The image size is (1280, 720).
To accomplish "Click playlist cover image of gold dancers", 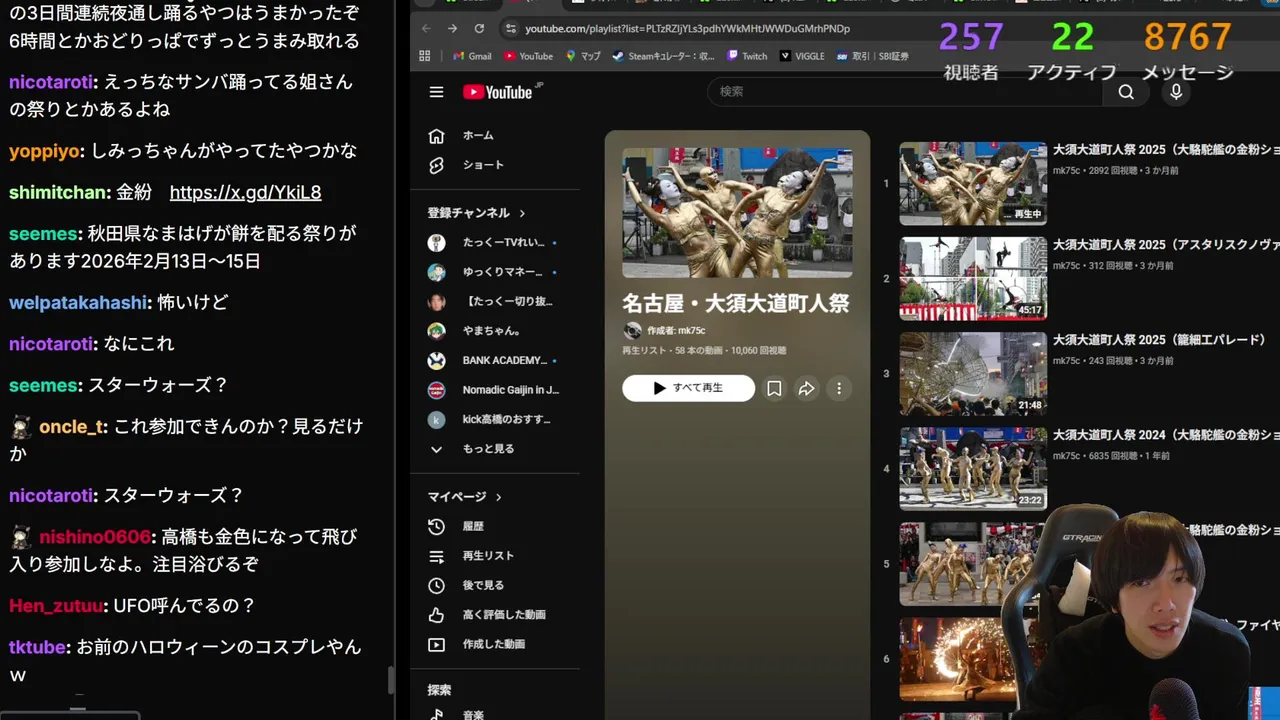I will click(x=737, y=213).
